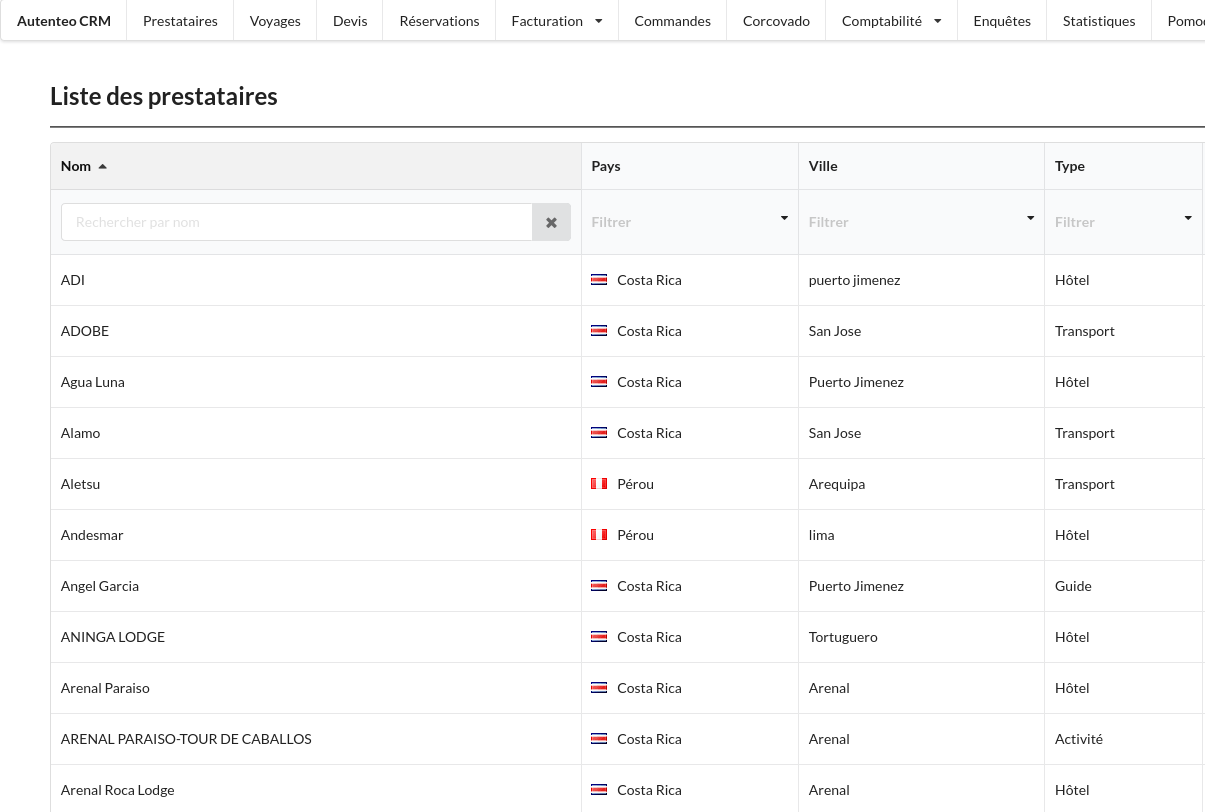Viewport: 1205px width, 812px height.
Task: Click the flag in the Arenal Paraiso row
Action: (x=599, y=688)
